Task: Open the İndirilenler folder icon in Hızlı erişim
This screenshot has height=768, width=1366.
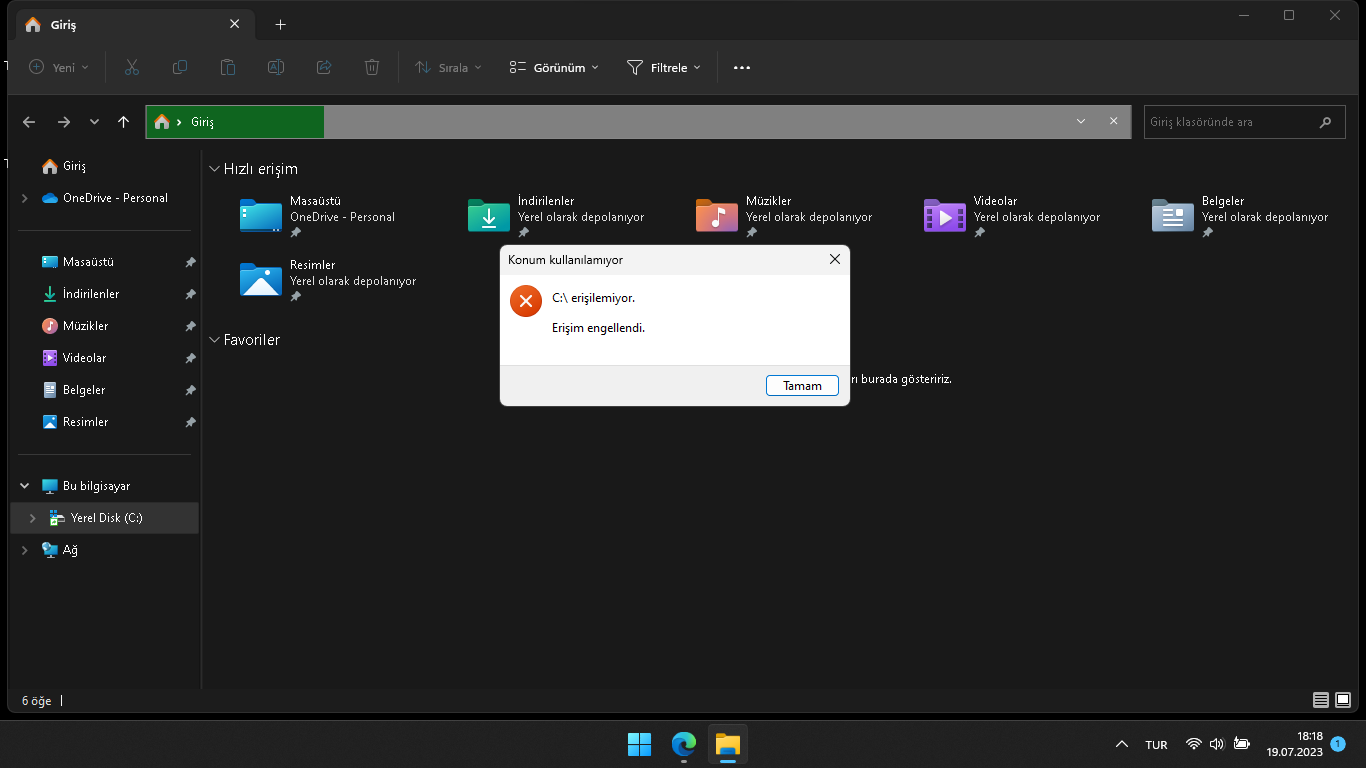Action: tap(488, 215)
